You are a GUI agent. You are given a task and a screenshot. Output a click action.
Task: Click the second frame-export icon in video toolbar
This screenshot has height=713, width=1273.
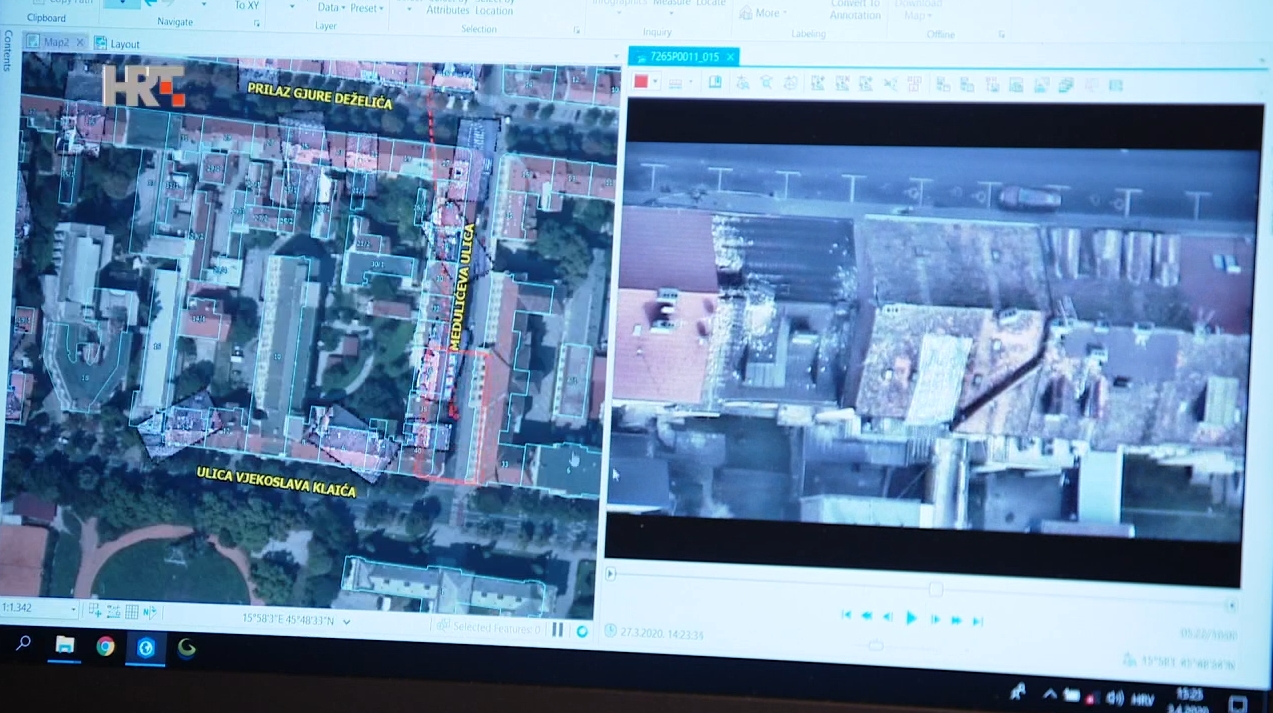click(843, 84)
